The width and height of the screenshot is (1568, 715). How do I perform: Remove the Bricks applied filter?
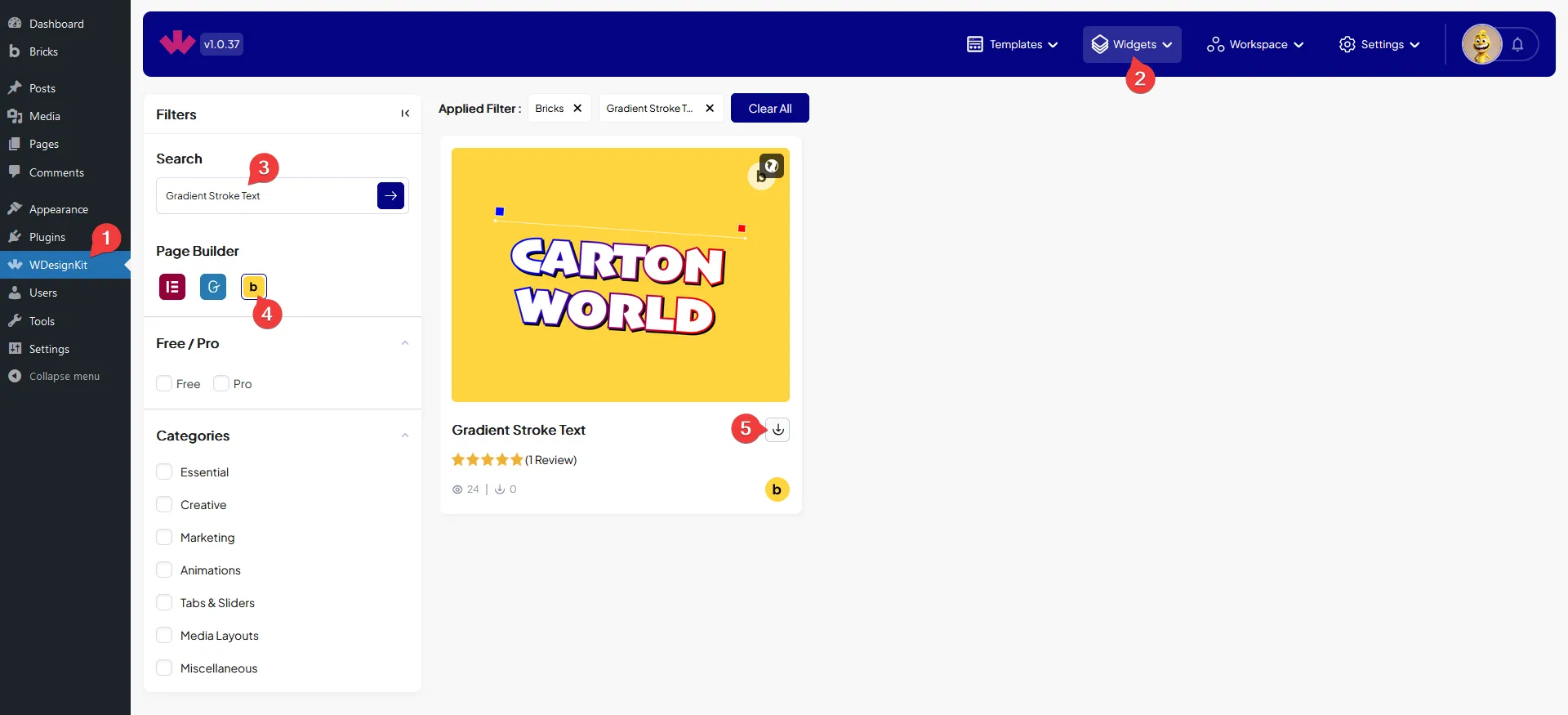click(x=577, y=109)
